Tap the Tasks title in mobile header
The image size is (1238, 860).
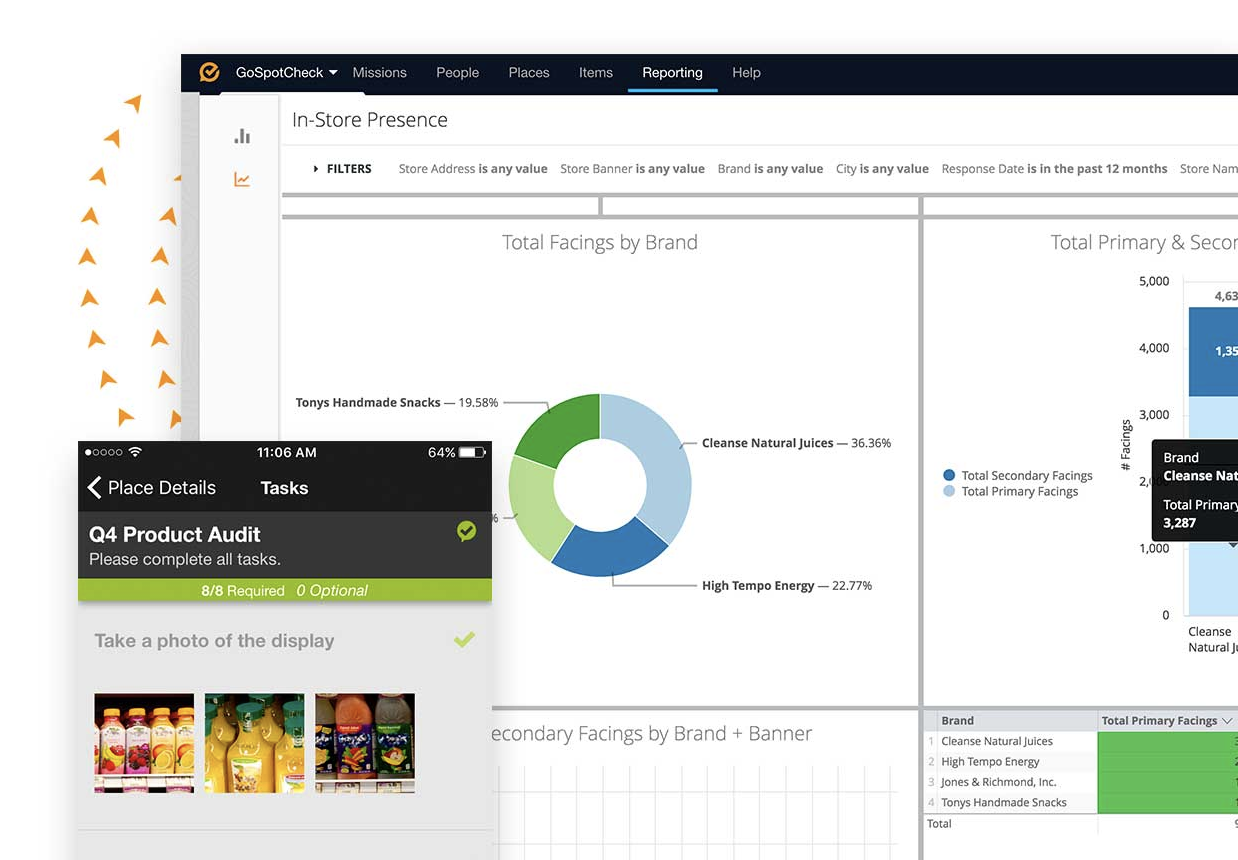pos(284,488)
